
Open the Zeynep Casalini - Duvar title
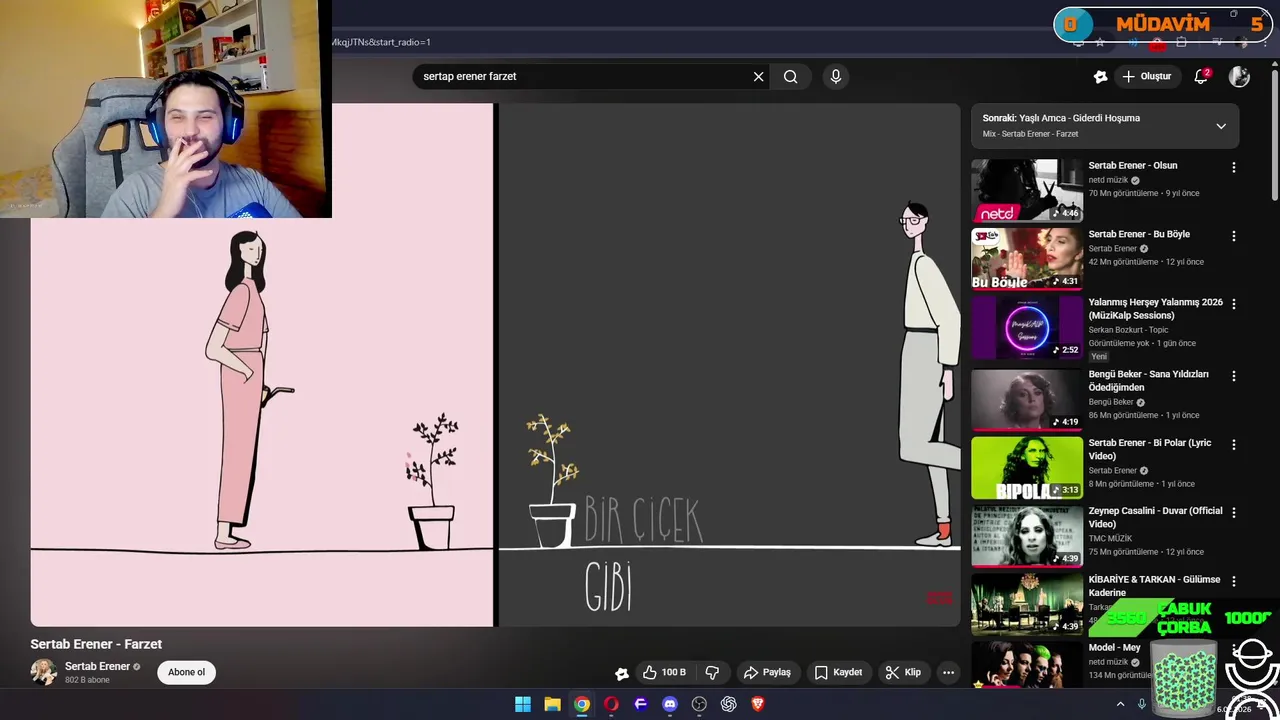point(1155,517)
